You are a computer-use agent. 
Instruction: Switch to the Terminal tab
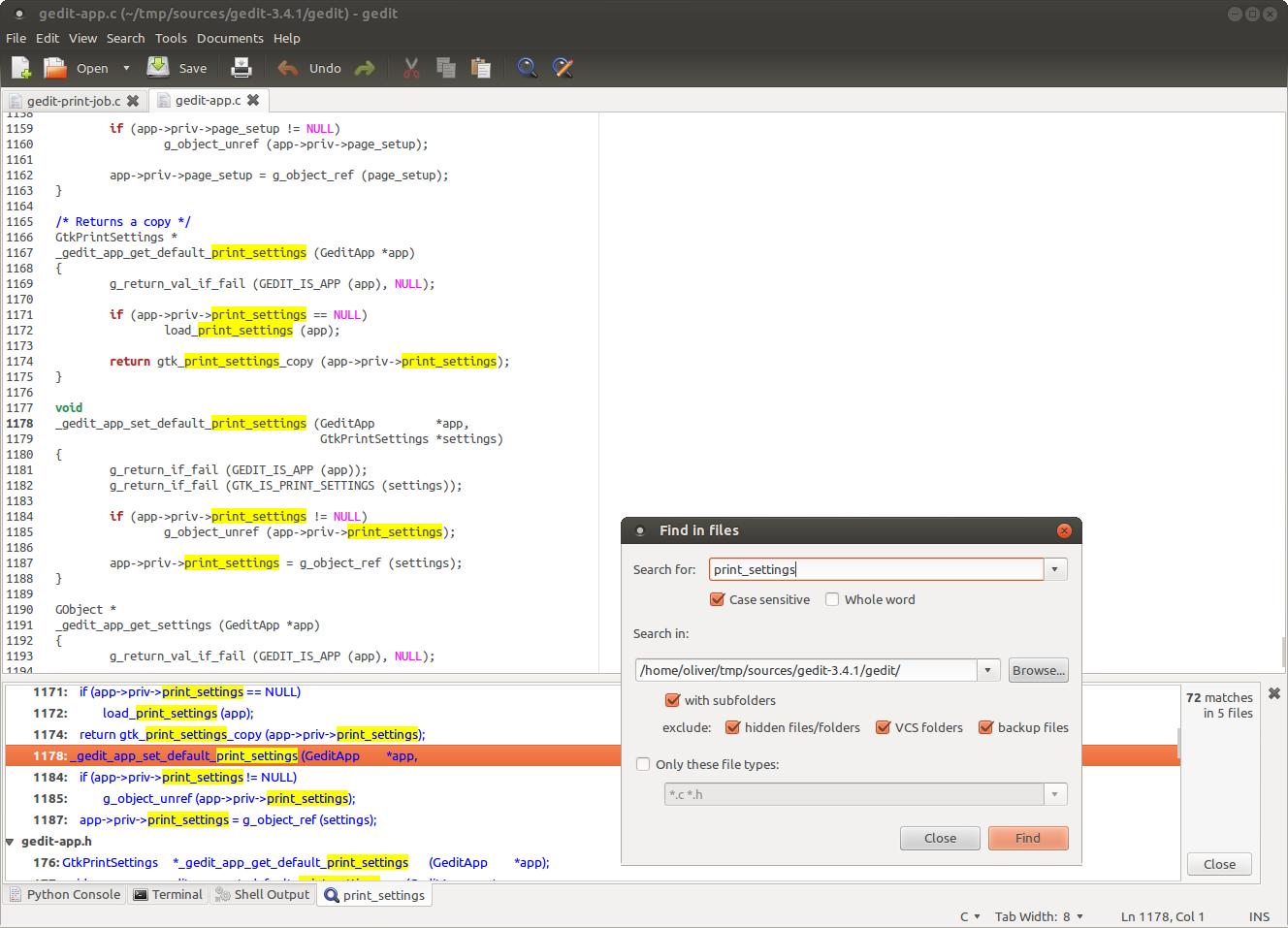click(x=168, y=894)
